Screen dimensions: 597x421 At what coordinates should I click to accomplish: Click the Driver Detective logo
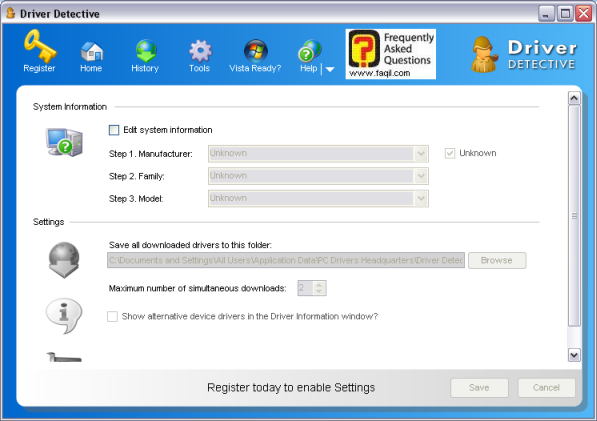point(524,54)
